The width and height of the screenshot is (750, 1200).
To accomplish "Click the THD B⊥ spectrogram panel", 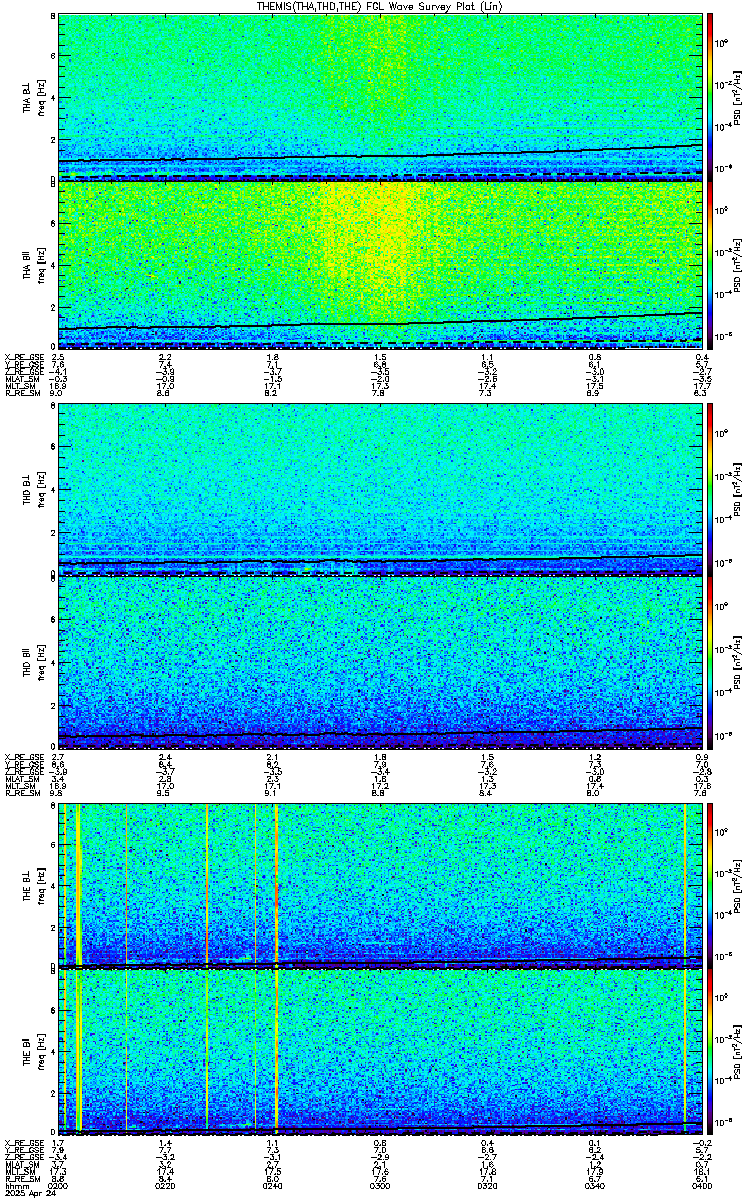I will tap(381, 489).
